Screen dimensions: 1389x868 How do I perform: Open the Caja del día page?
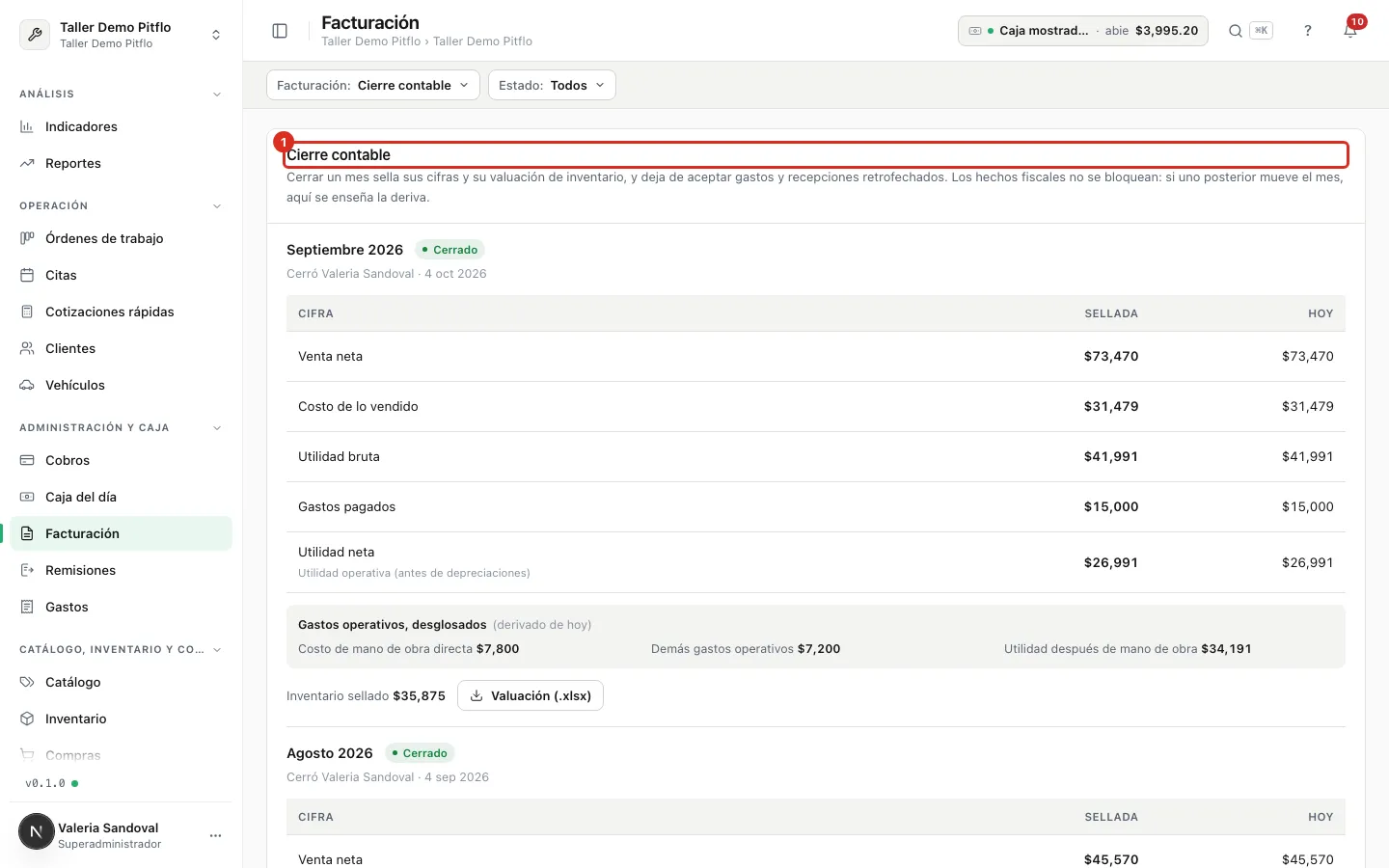(x=121, y=497)
